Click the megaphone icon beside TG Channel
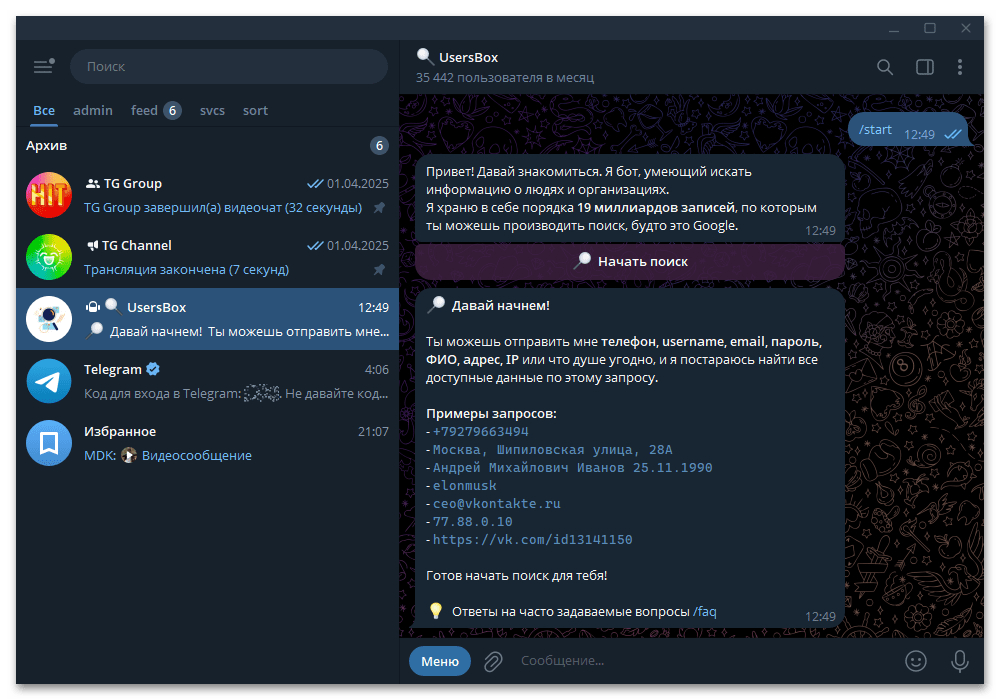The image size is (1000, 700). [92, 245]
